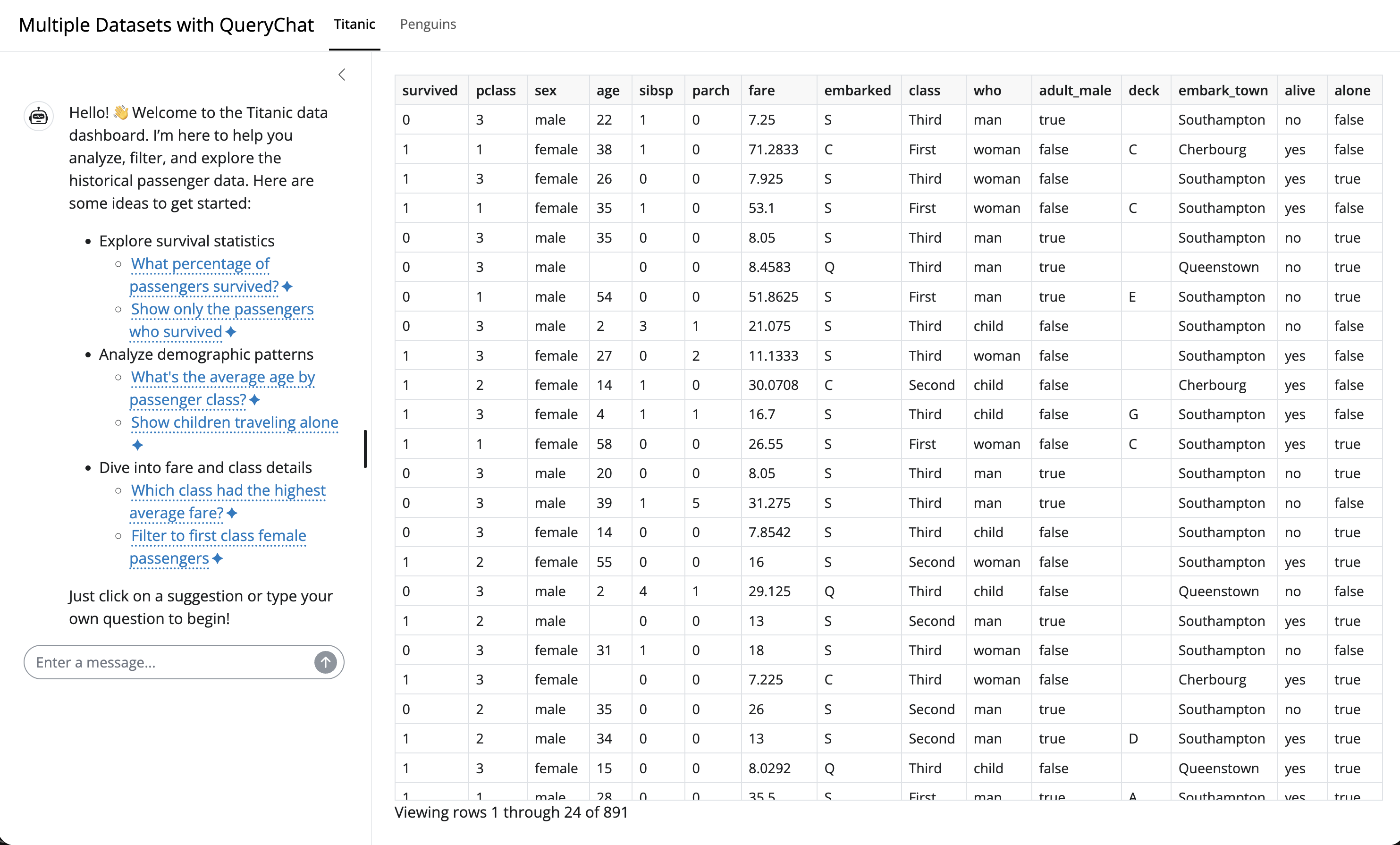Open 'What percentage of passengers survived?' suggestion

coord(201,274)
